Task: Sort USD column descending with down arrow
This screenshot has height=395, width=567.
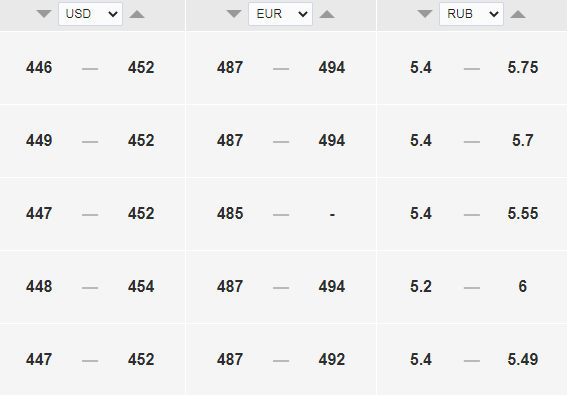Action: coord(44,14)
